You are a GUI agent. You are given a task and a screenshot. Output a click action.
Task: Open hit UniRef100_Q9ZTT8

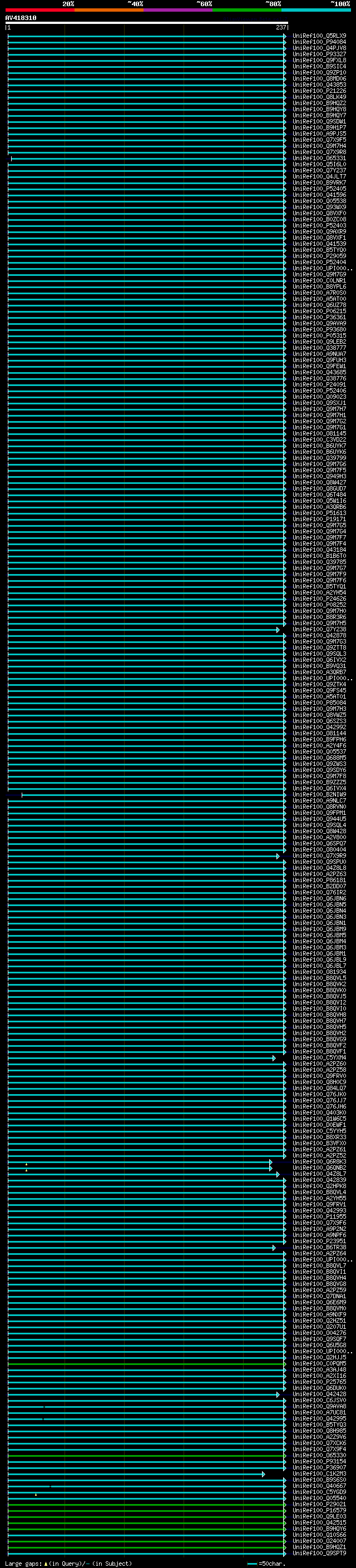pyautogui.click(x=319, y=647)
